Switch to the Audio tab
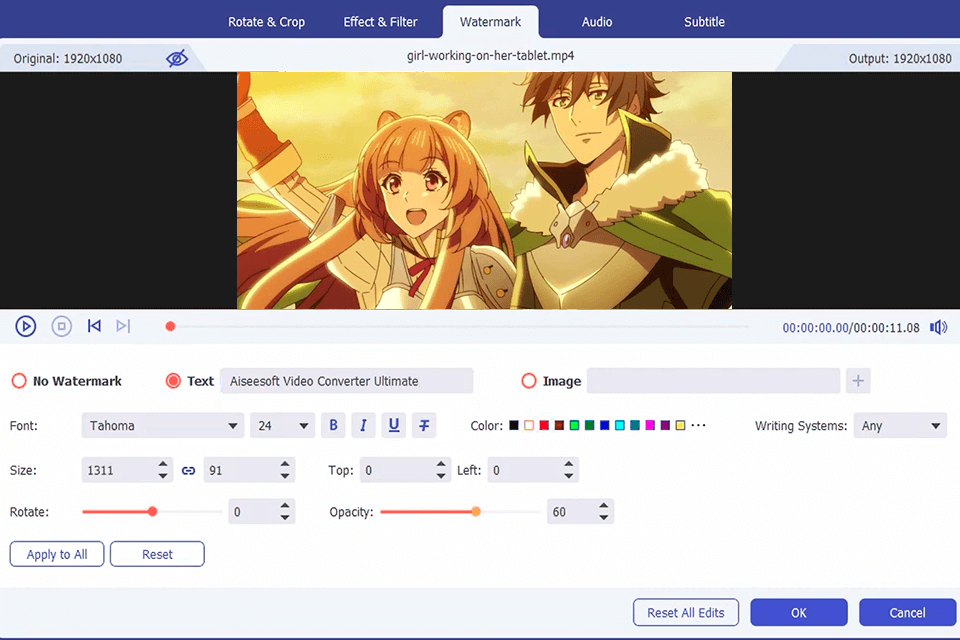Image resolution: width=960 pixels, height=640 pixels. tap(596, 21)
